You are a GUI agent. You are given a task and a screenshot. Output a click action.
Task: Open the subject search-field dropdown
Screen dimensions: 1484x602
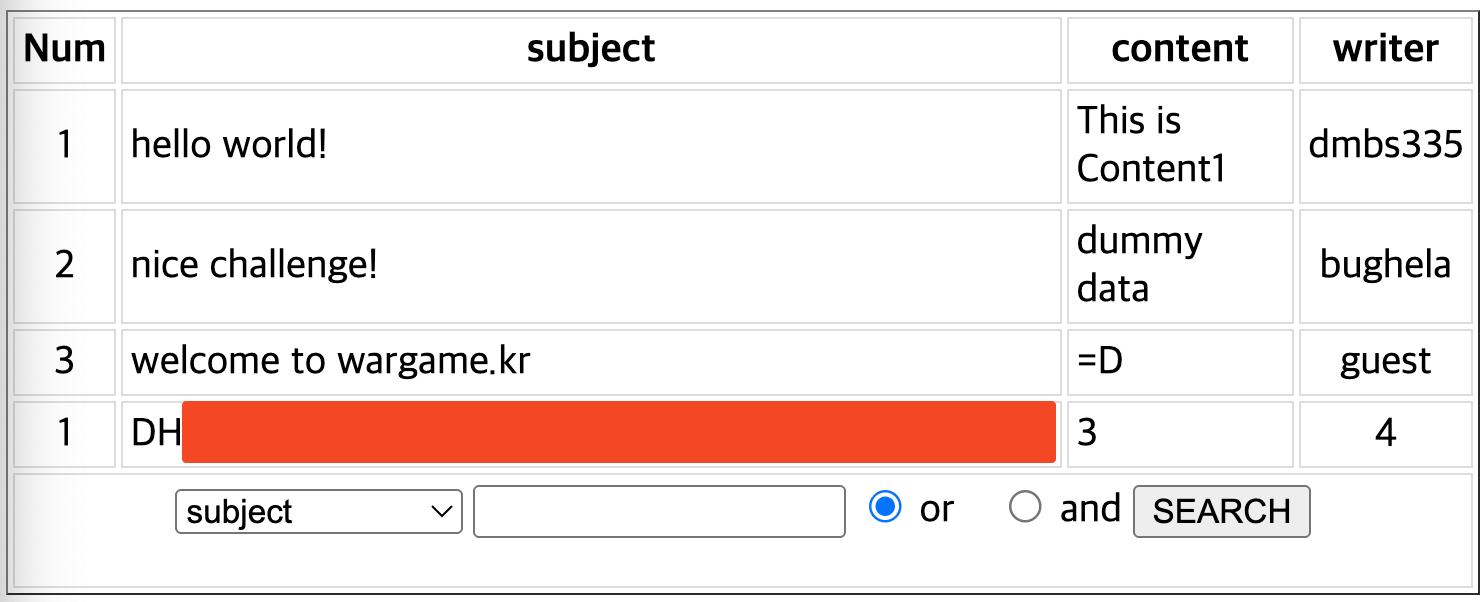tap(318, 512)
